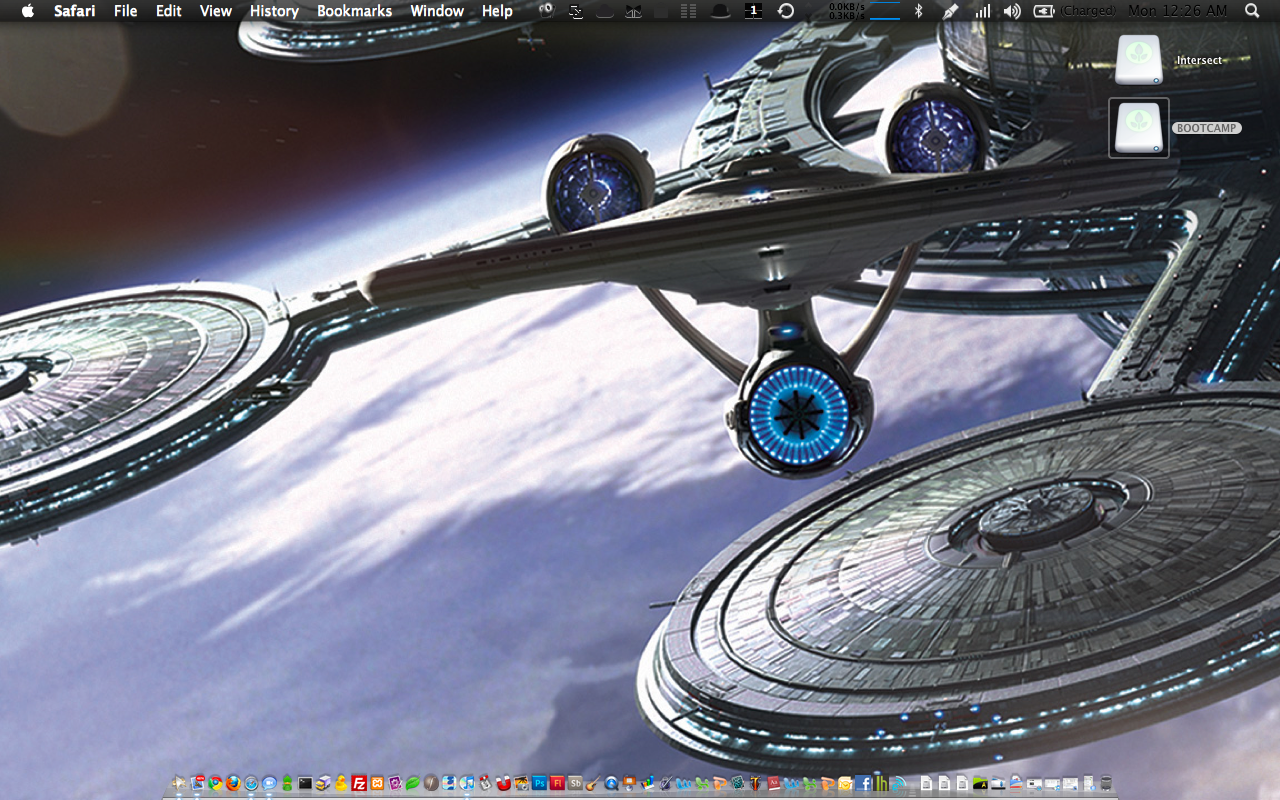
Task: Click the Spaces number 1 indicator
Action: click(754, 11)
